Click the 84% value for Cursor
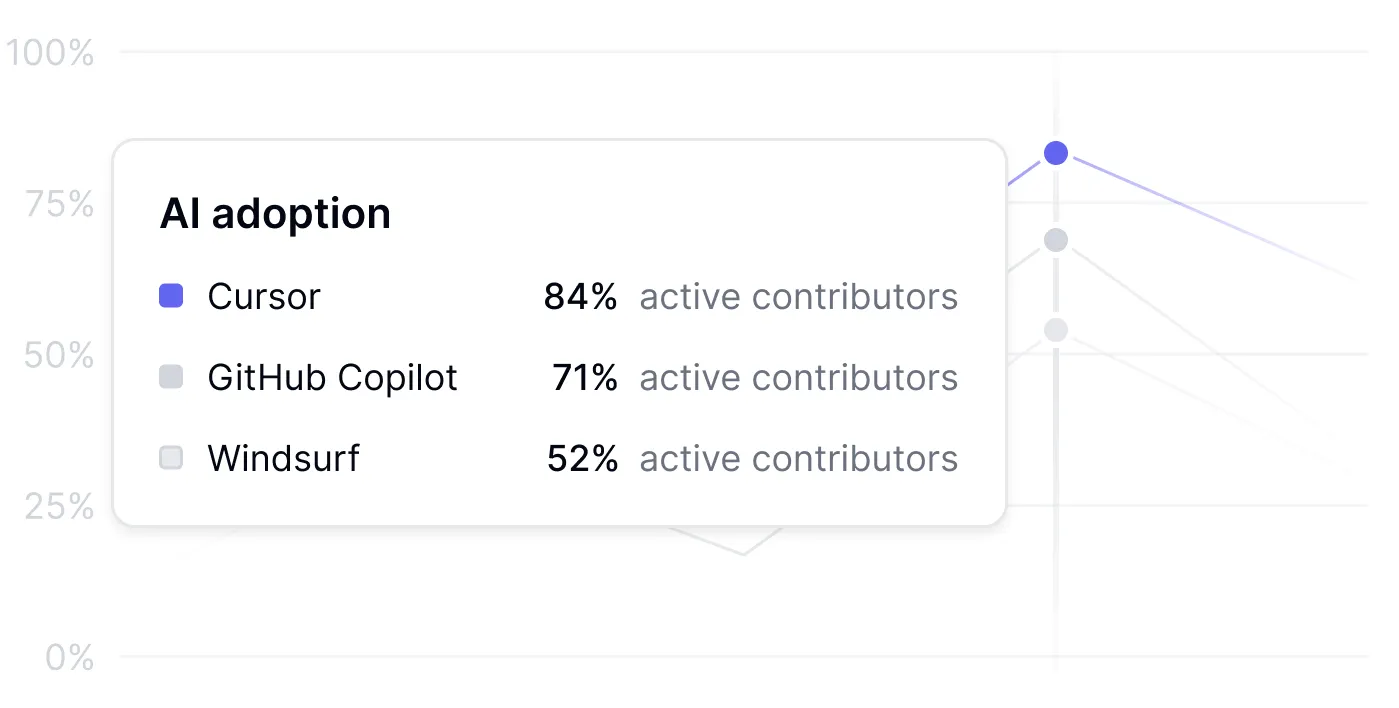 580,296
